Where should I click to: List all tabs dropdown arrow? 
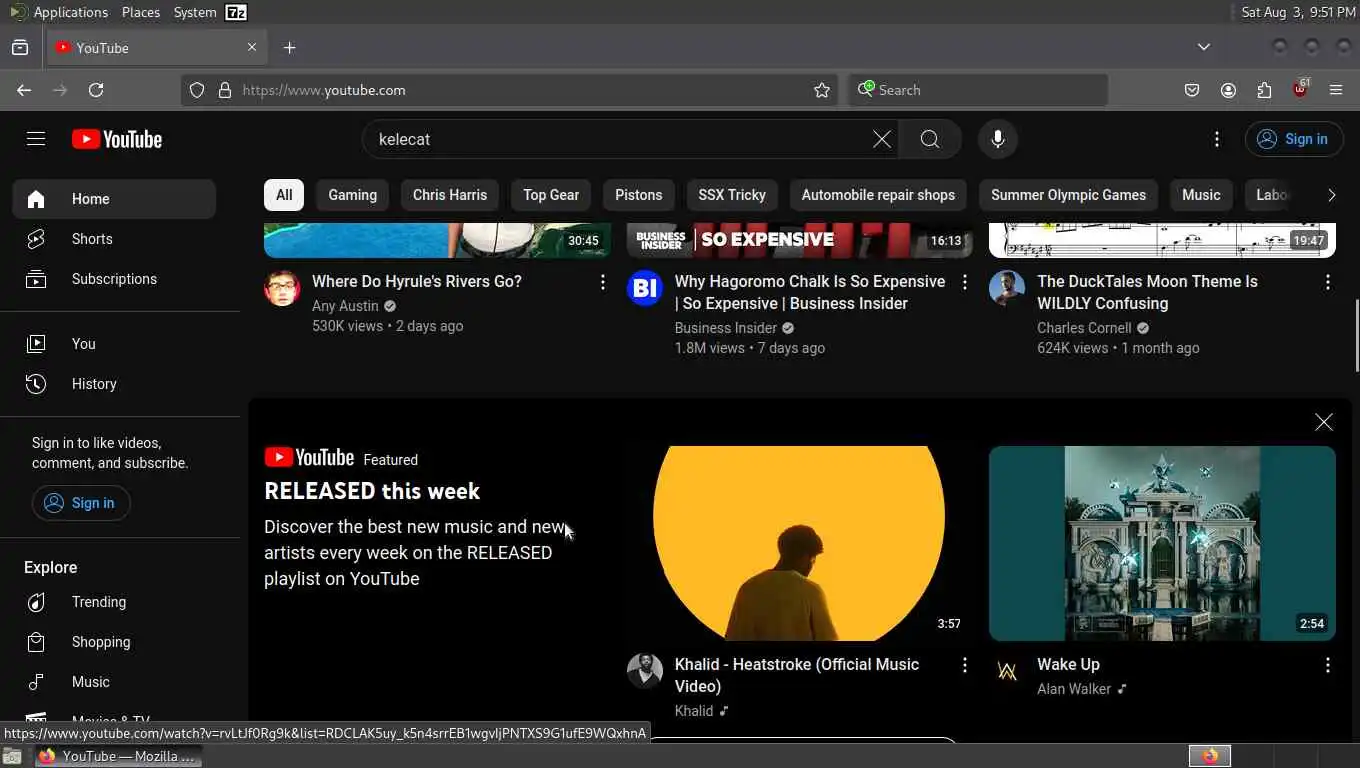click(1204, 47)
